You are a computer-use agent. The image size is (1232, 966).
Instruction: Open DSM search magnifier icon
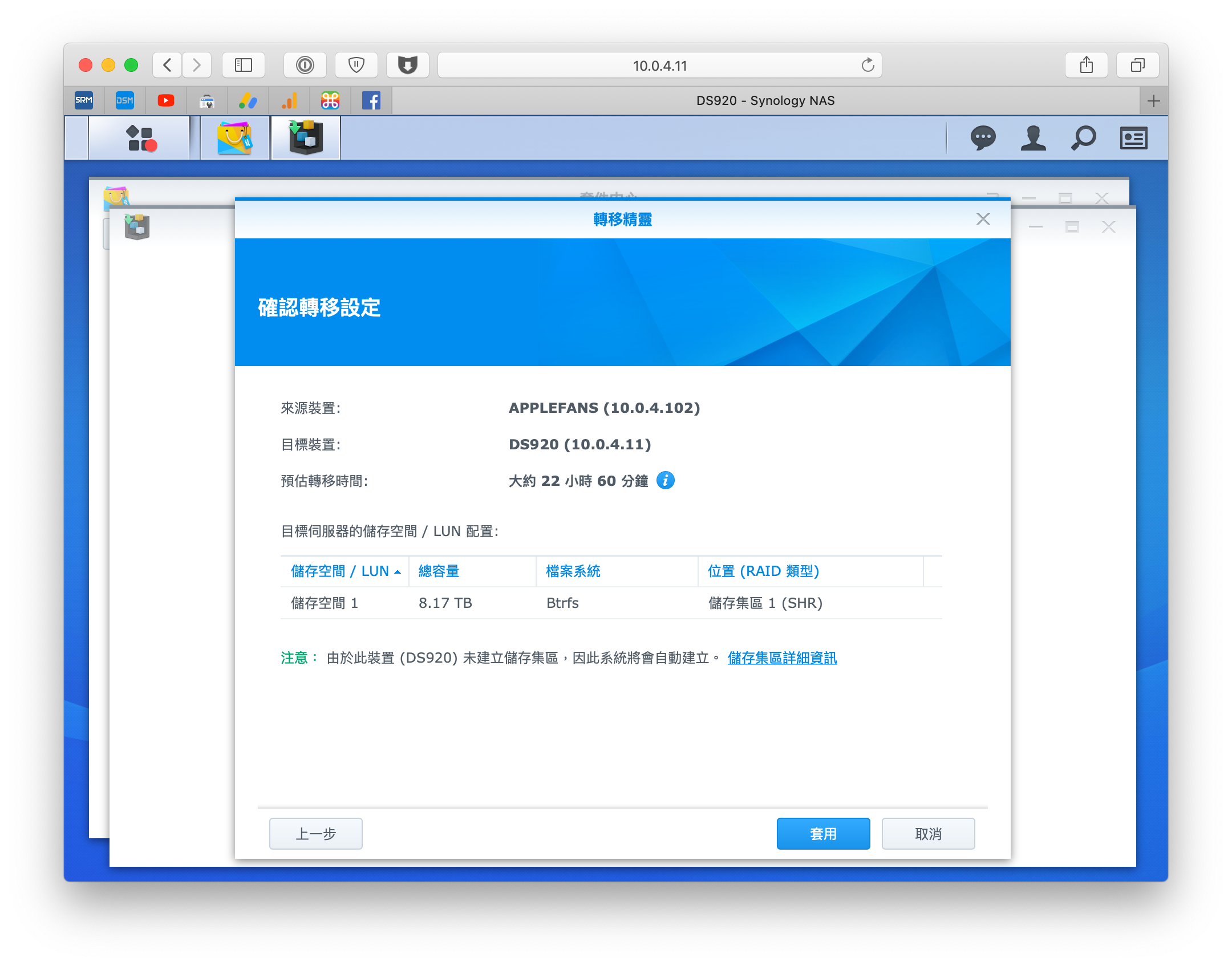(1083, 138)
